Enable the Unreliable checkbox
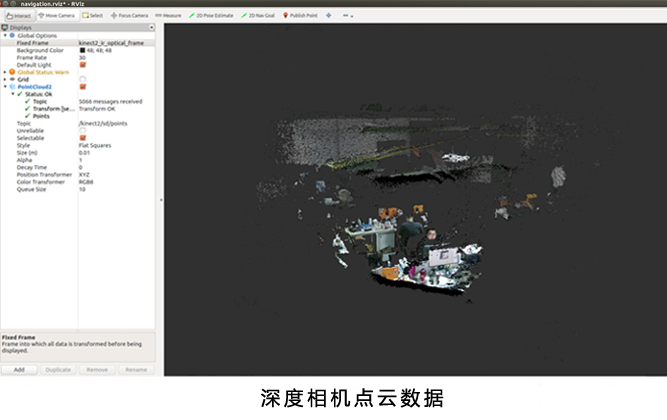 pos(83,130)
